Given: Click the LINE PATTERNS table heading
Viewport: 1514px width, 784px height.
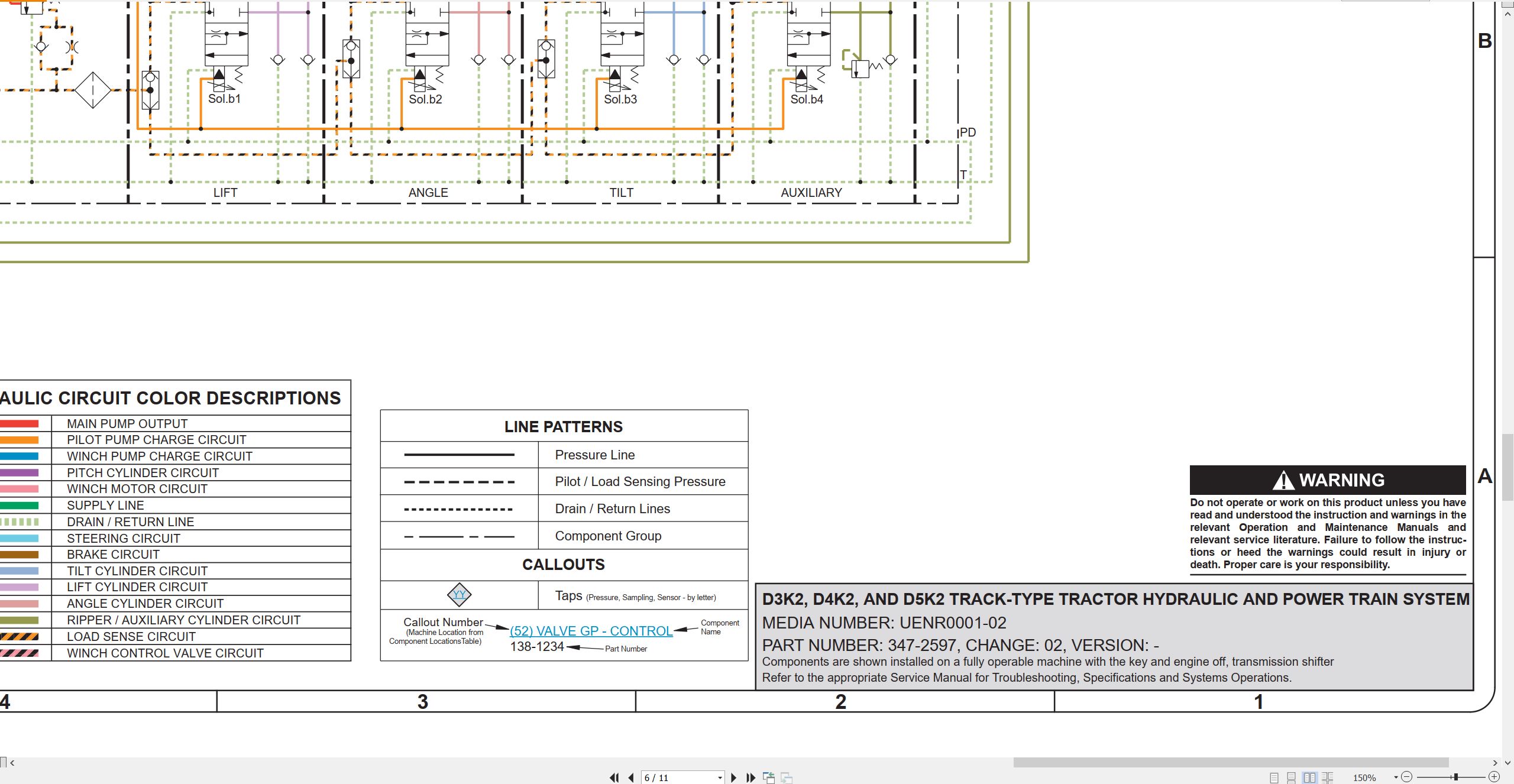Looking at the screenshot, I should tap(564, 427).
